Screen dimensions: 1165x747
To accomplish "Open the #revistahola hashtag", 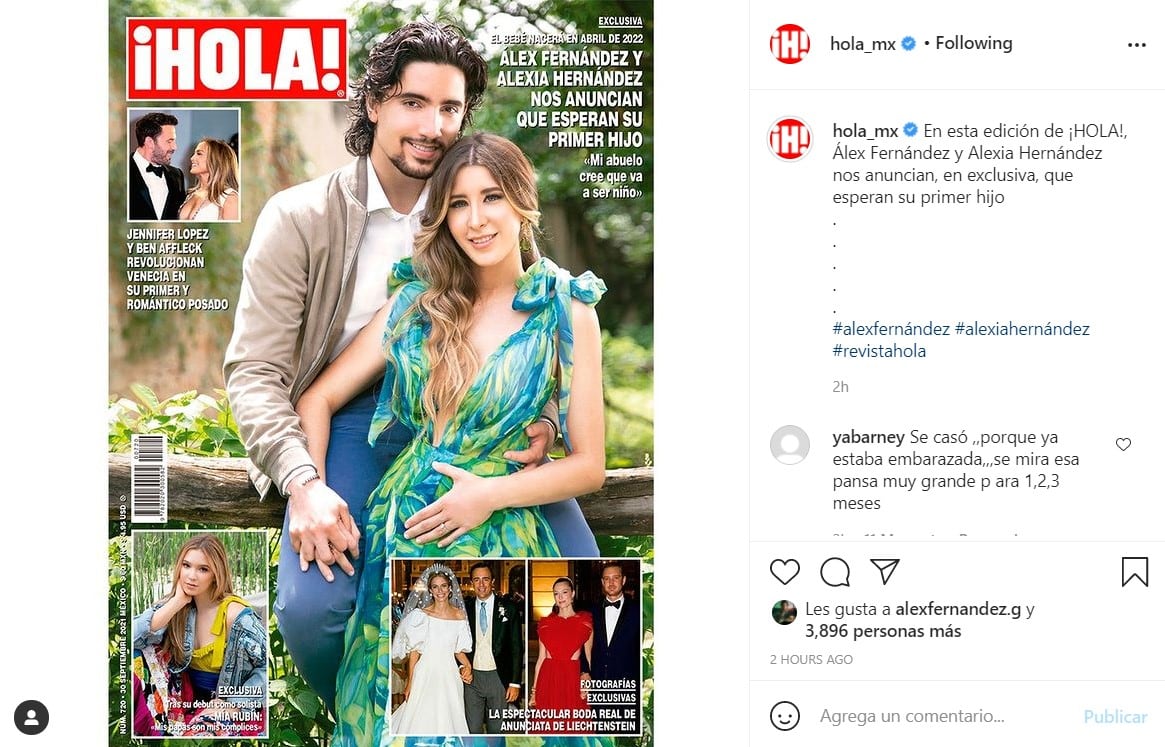I will [879, 351].
